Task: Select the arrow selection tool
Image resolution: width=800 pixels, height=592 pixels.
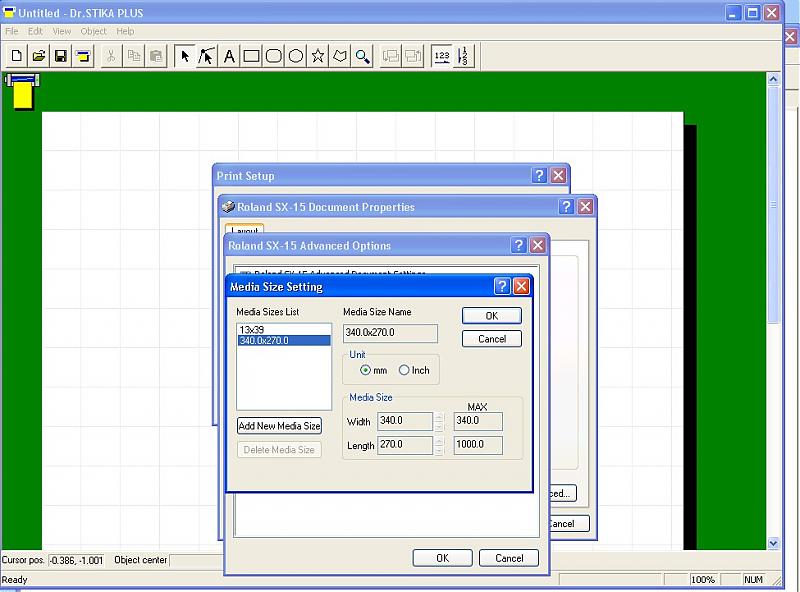Action: 185,56
